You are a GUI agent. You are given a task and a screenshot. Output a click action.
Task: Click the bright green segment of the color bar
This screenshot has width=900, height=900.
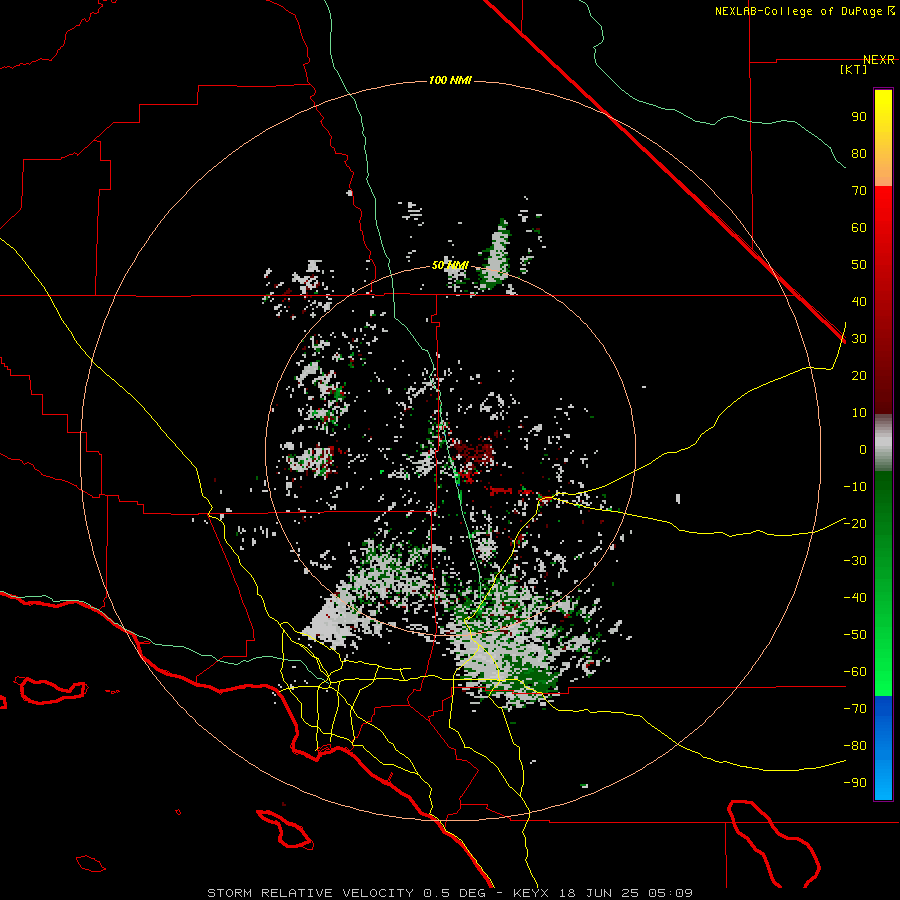point(883,583)
